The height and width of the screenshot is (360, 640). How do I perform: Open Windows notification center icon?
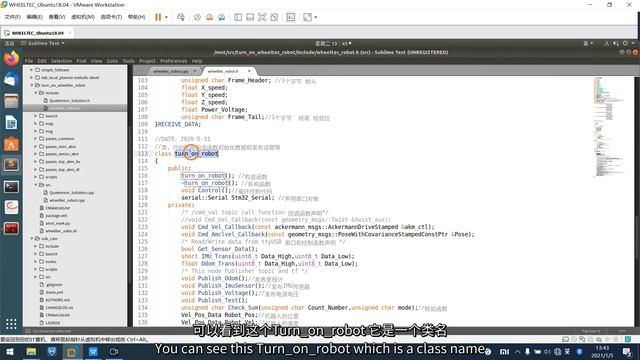[627, 351]
